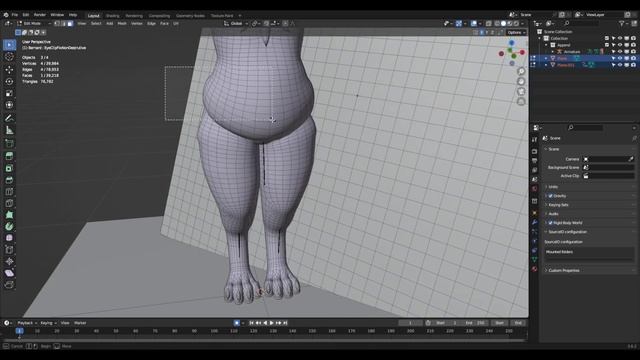The image size is (640, 360).
Task: Open the viewport Options dropdown
Action: (x=516, y=32)
